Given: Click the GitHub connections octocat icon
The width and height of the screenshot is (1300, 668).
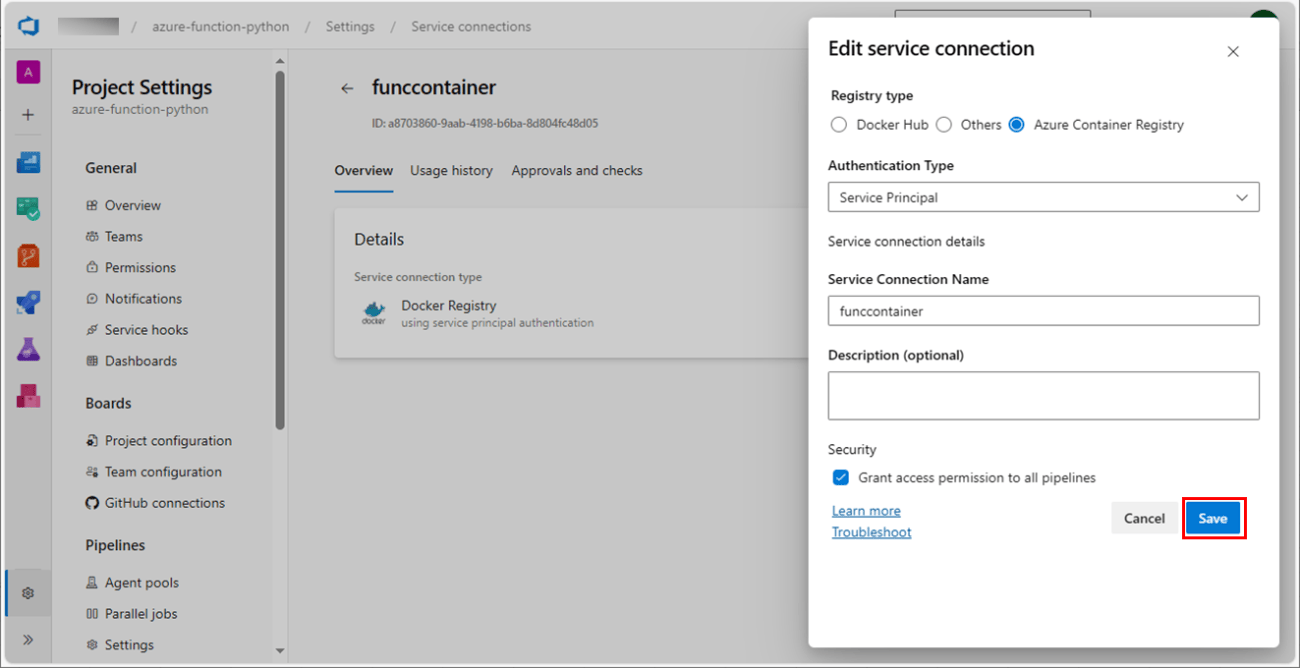Looking at the screenshot, I should (92, 502).
